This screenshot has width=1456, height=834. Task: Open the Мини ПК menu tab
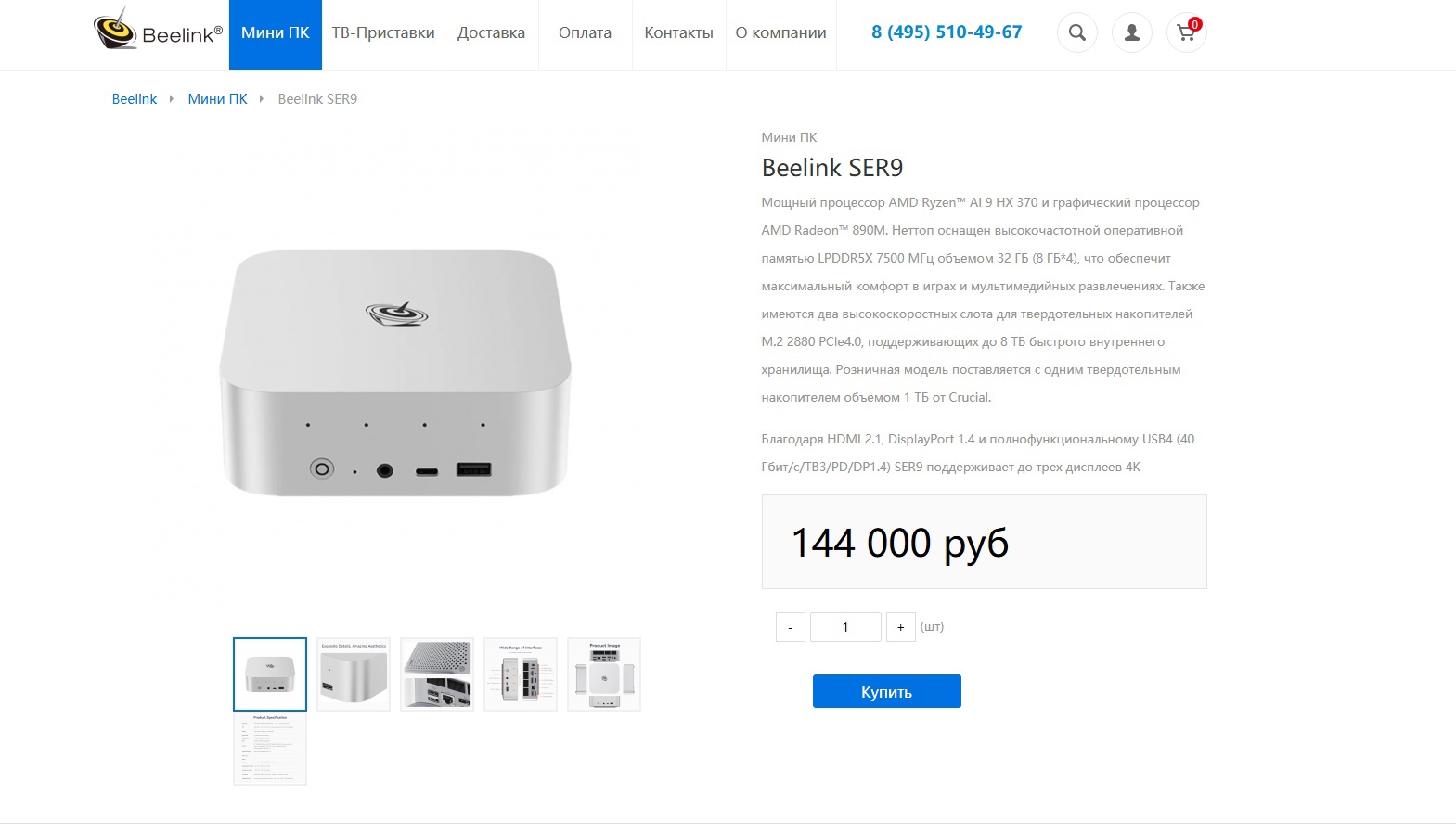(276, 34)
